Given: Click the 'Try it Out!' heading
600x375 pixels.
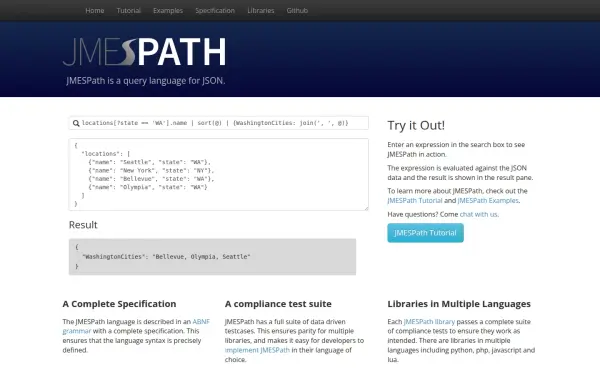Looking at the screenshot, I should [416, 126].
